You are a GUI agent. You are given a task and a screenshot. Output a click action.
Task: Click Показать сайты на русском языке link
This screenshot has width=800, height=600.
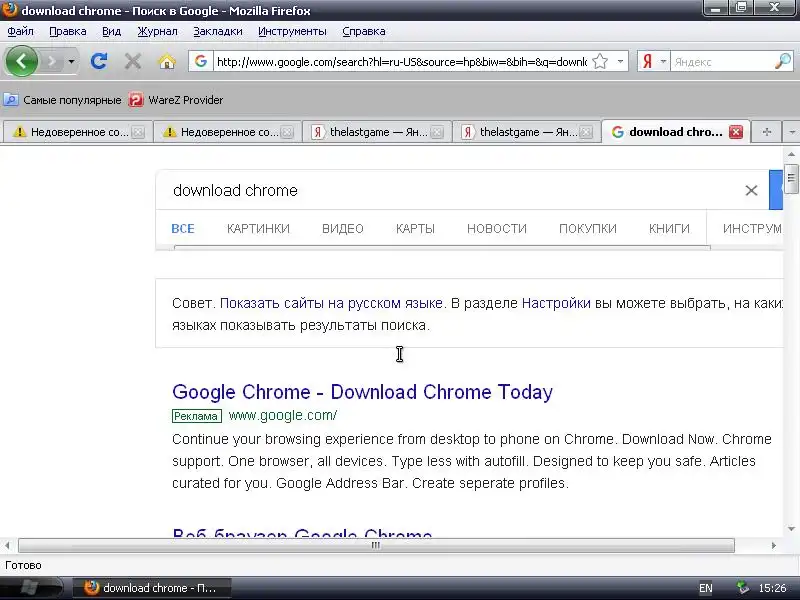coord(331,303)
